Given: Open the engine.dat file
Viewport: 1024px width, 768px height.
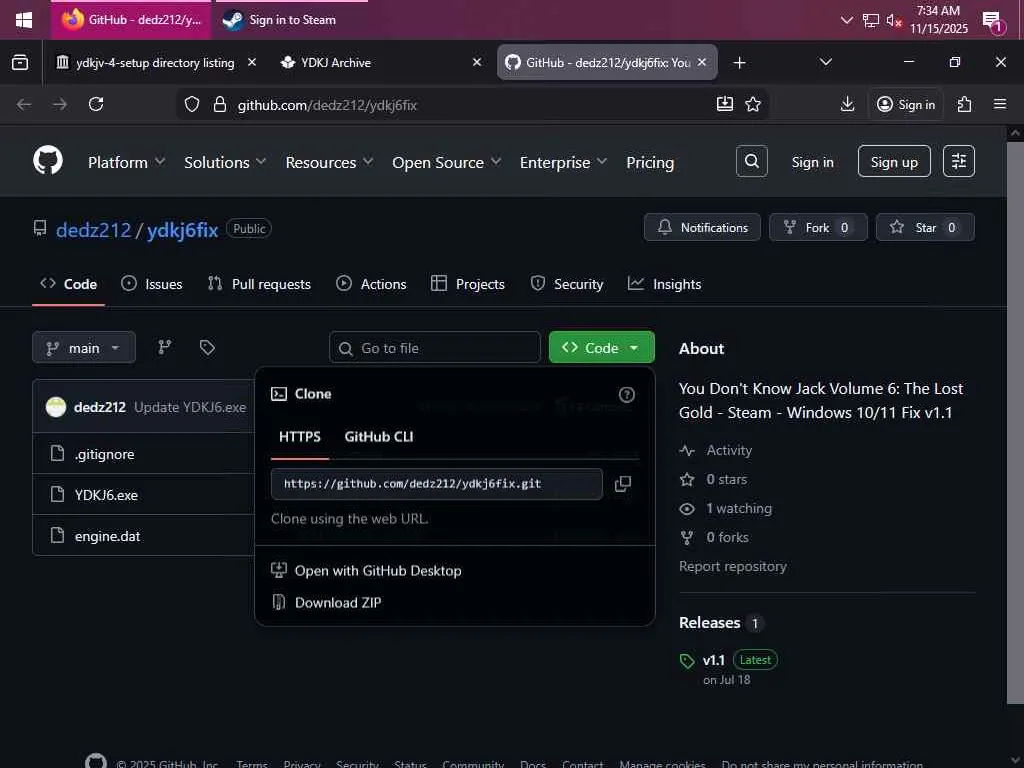Looking at the screenshot, I should (107, 536).
